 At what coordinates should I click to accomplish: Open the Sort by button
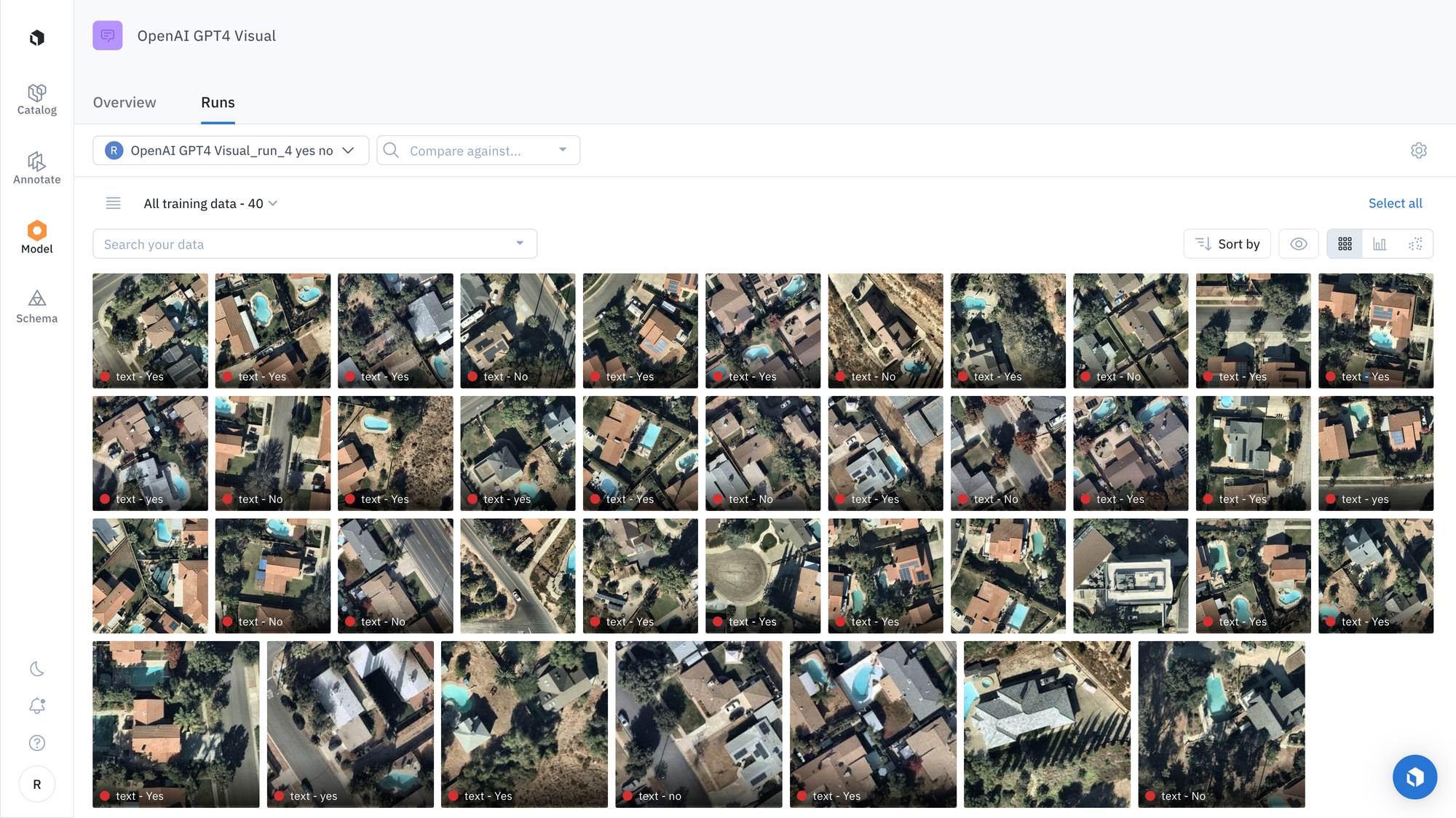pyautogui.click(x=1227, y=244)
